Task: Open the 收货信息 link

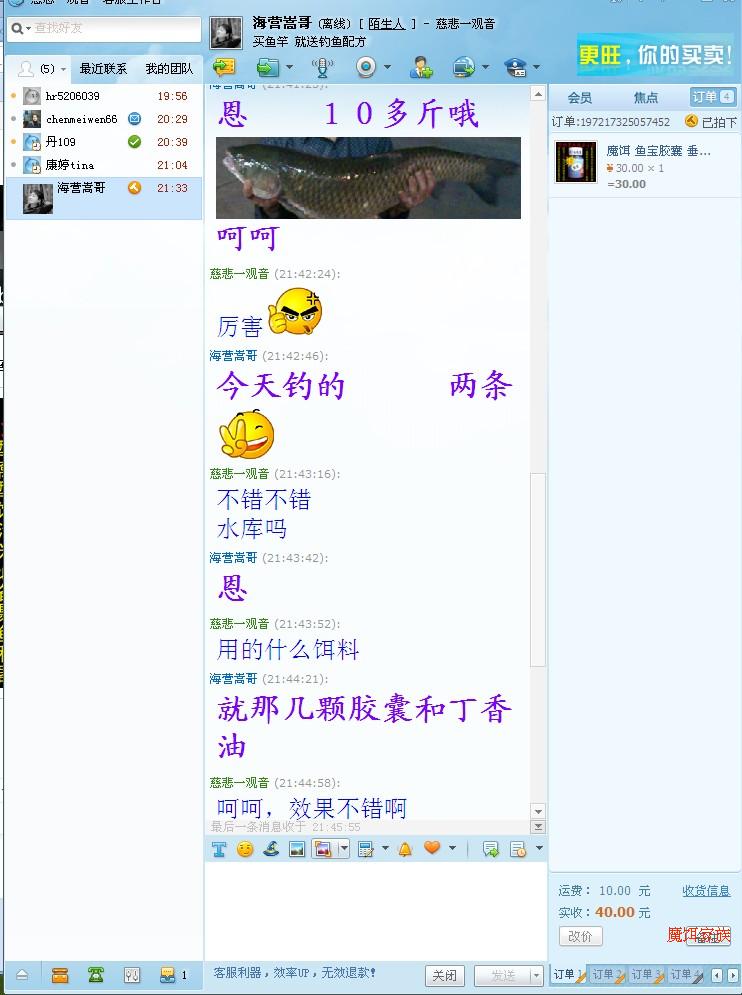Action: point(706,891)
